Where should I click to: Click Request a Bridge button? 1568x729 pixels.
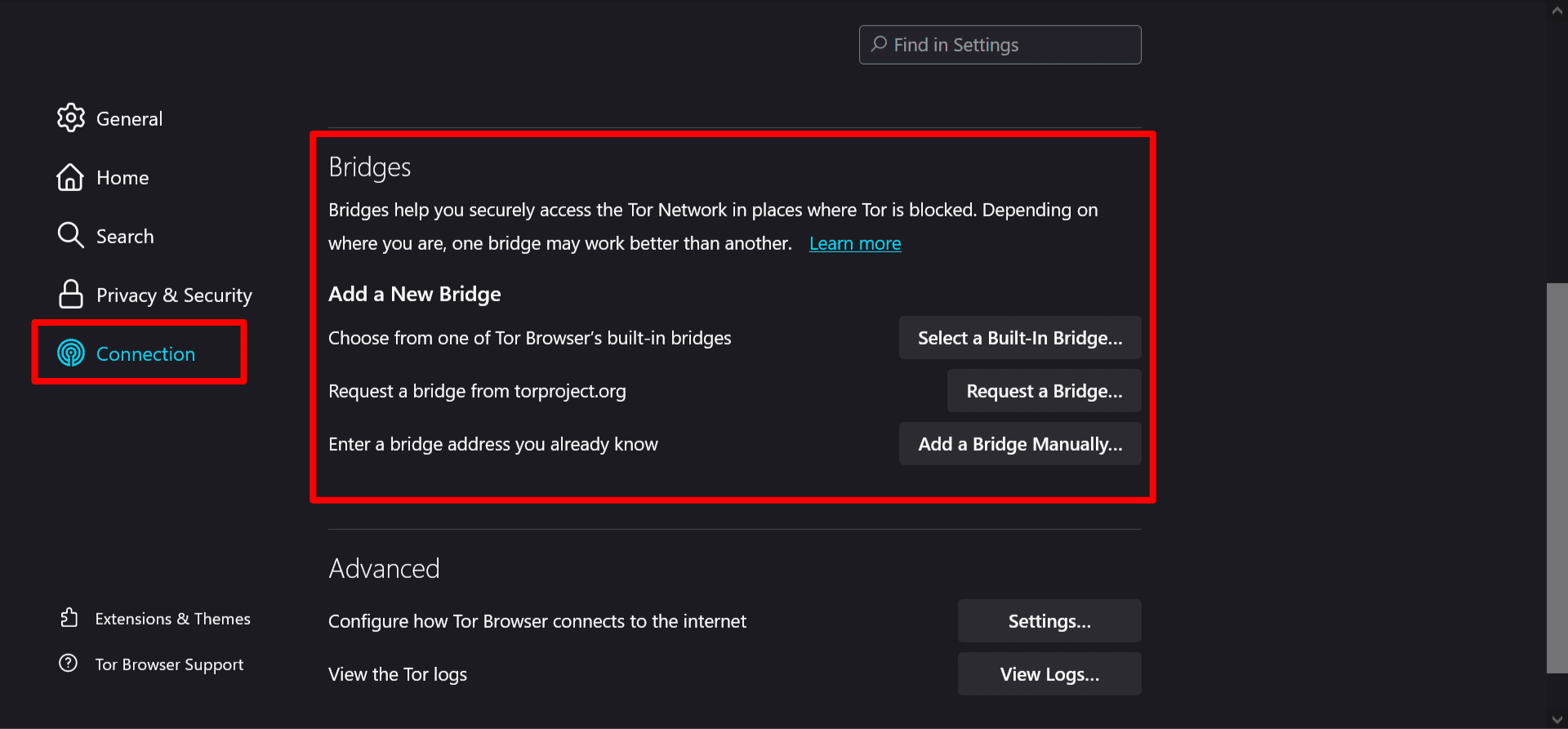click(1044, 390)
